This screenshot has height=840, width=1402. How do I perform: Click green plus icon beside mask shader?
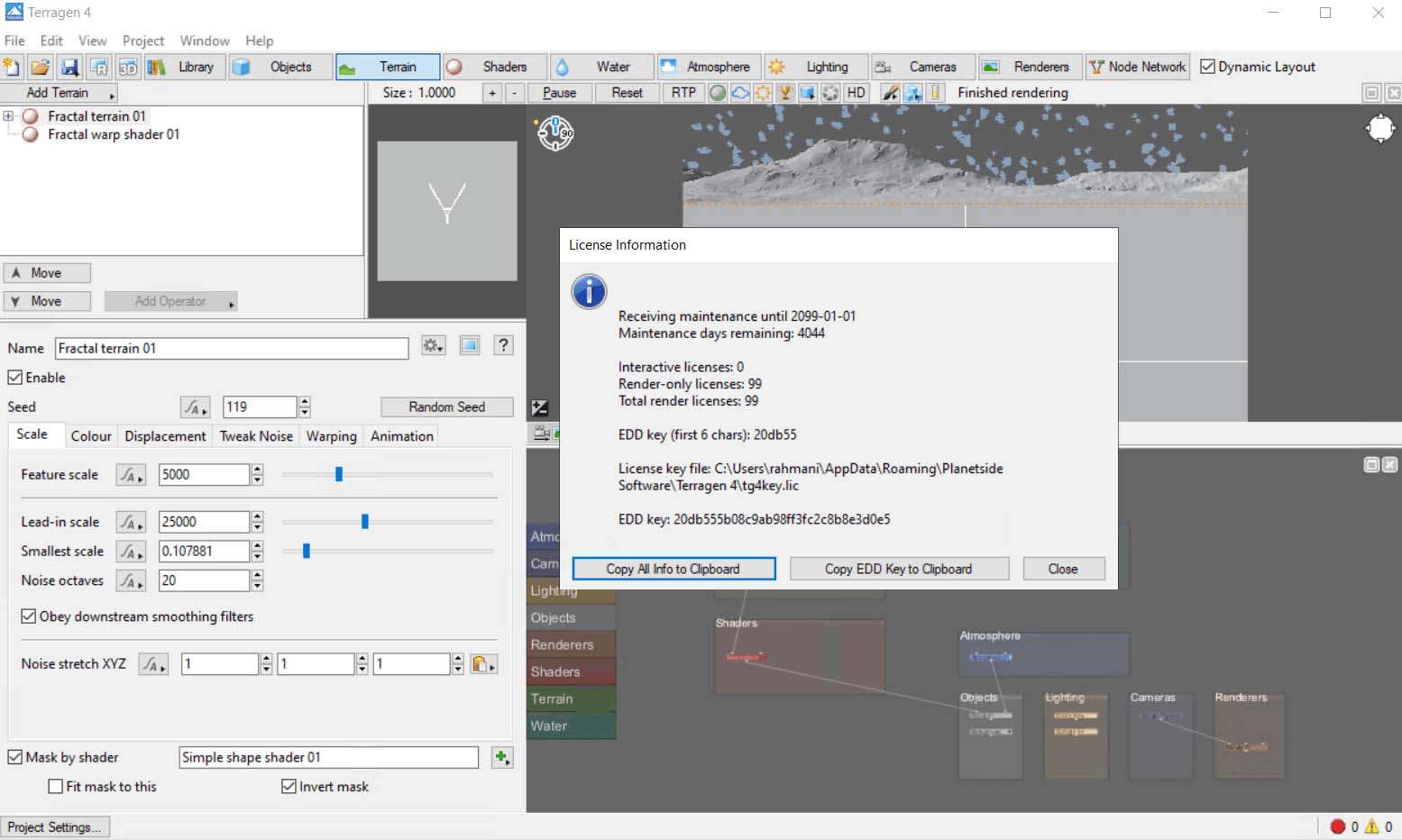pos(502,758)
